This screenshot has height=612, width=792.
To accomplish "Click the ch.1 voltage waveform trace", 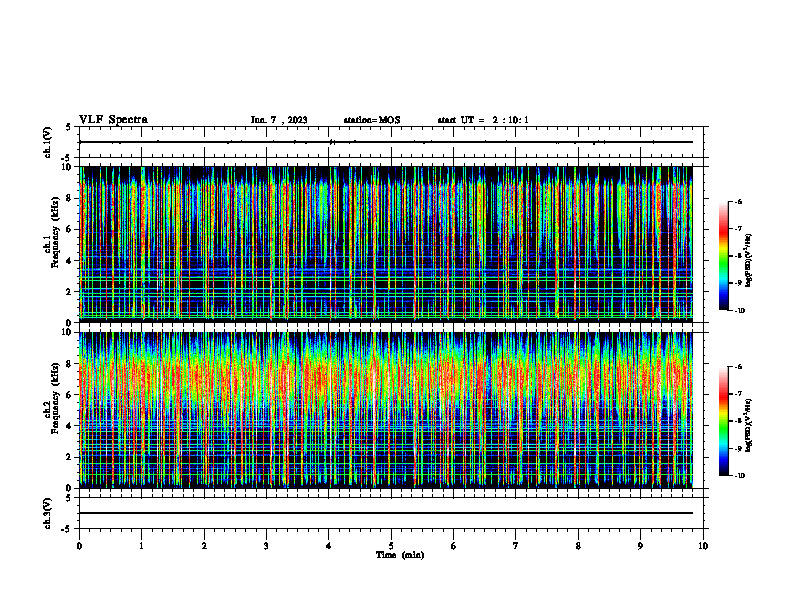I will click(x=386, y=142).
